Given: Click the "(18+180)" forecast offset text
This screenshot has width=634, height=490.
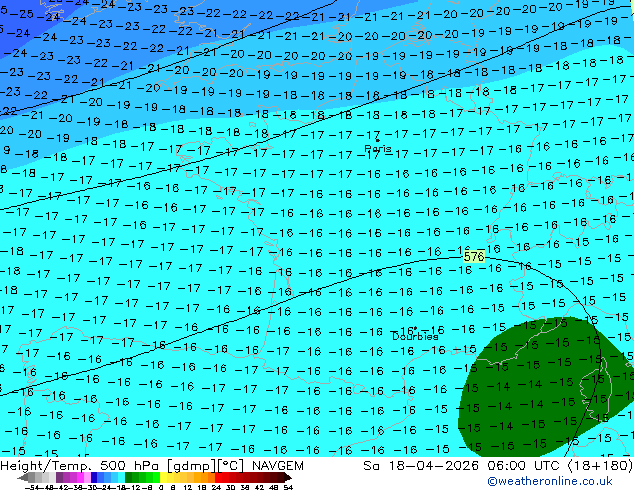Looking at the screenshot, I should (600, 466).
